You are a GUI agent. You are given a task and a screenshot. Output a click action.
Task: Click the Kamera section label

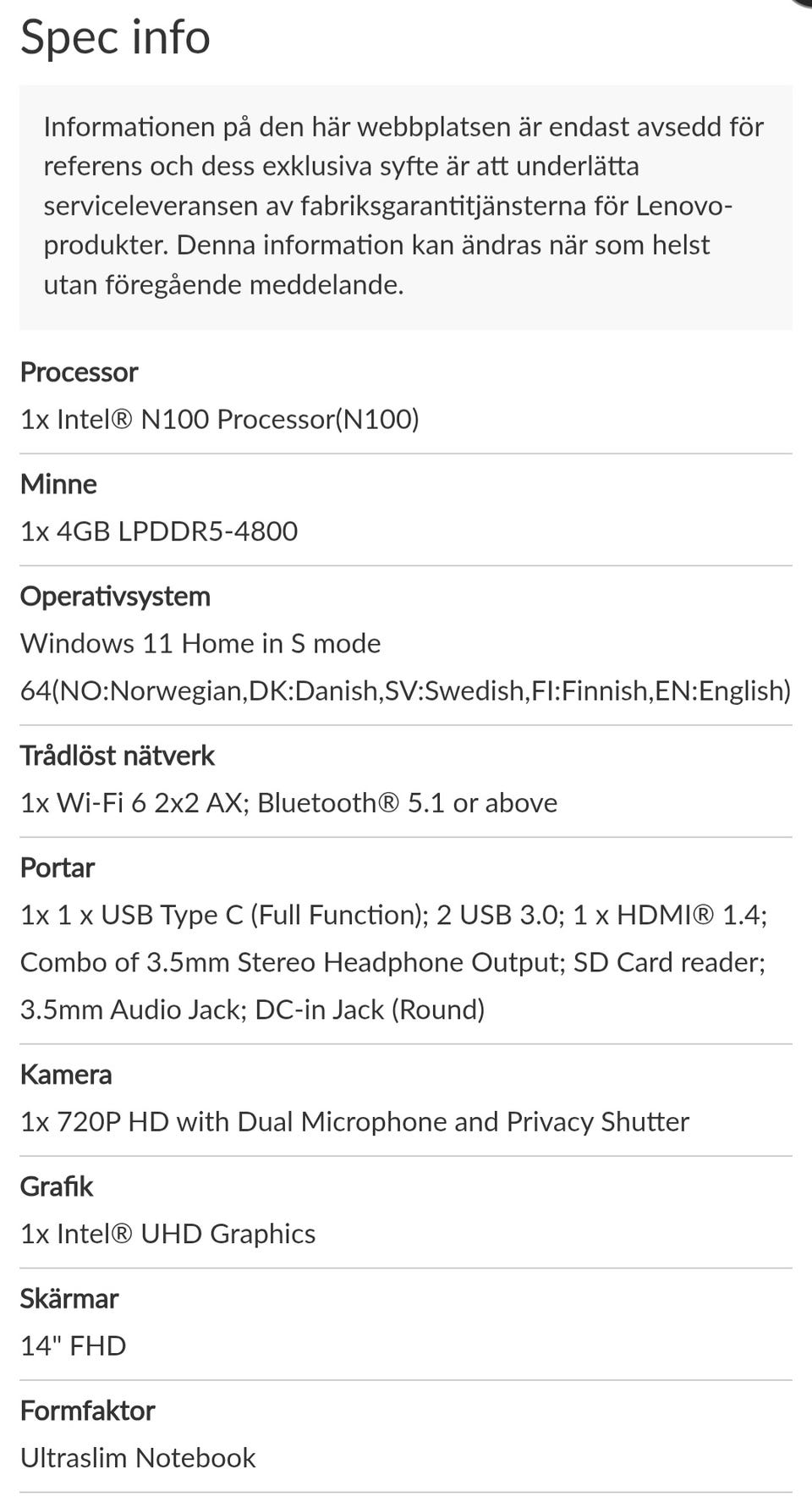coord(66,1075)
